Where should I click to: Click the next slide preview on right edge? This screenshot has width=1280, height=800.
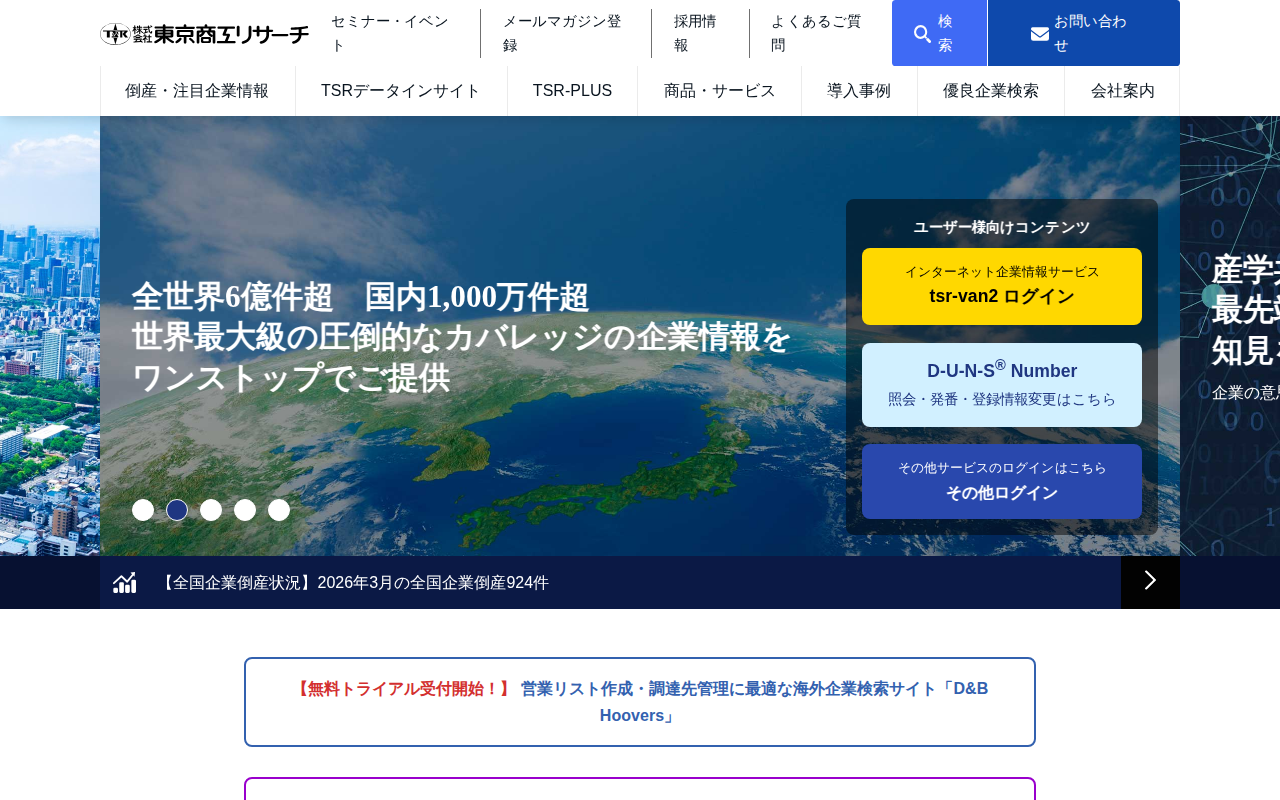tap(1230, 336)
